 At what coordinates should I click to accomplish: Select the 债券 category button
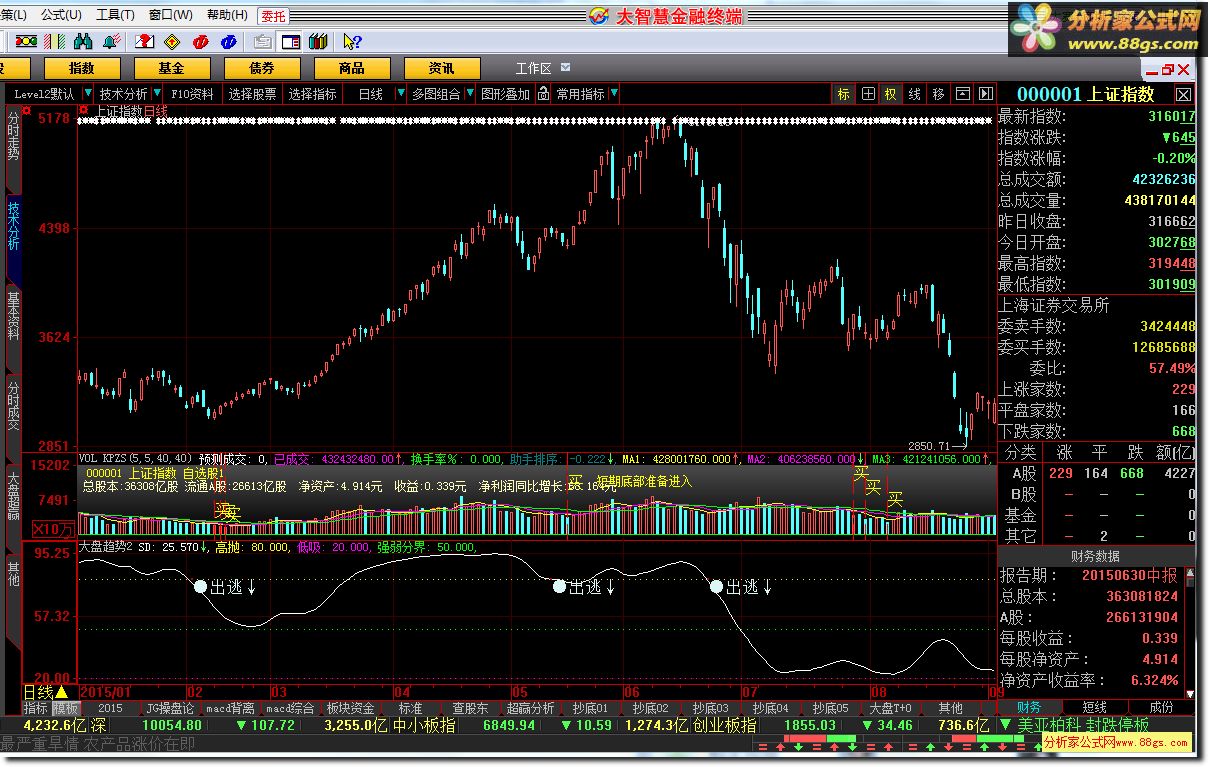point(262,68)
